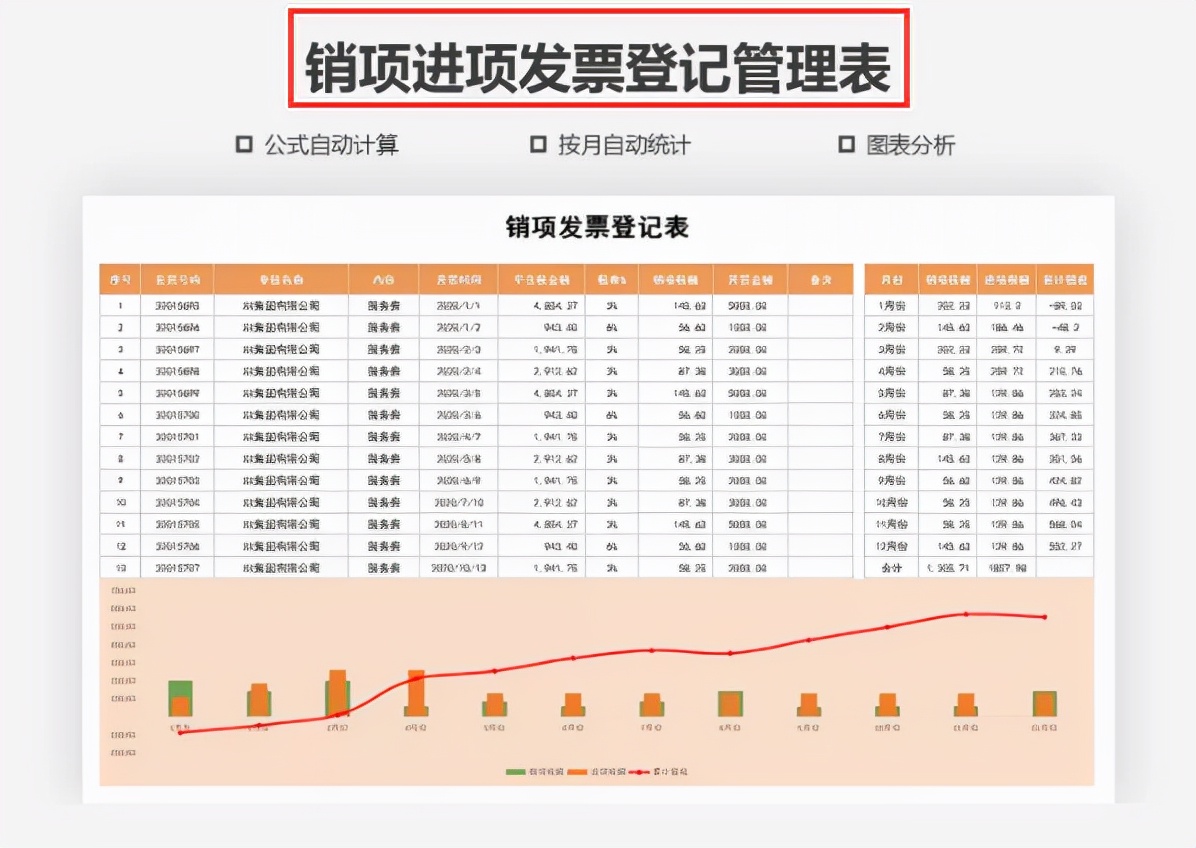Select the 1月份 row label
The height and width of the screenshot is (848, 1196).
[x=892, y=306]
